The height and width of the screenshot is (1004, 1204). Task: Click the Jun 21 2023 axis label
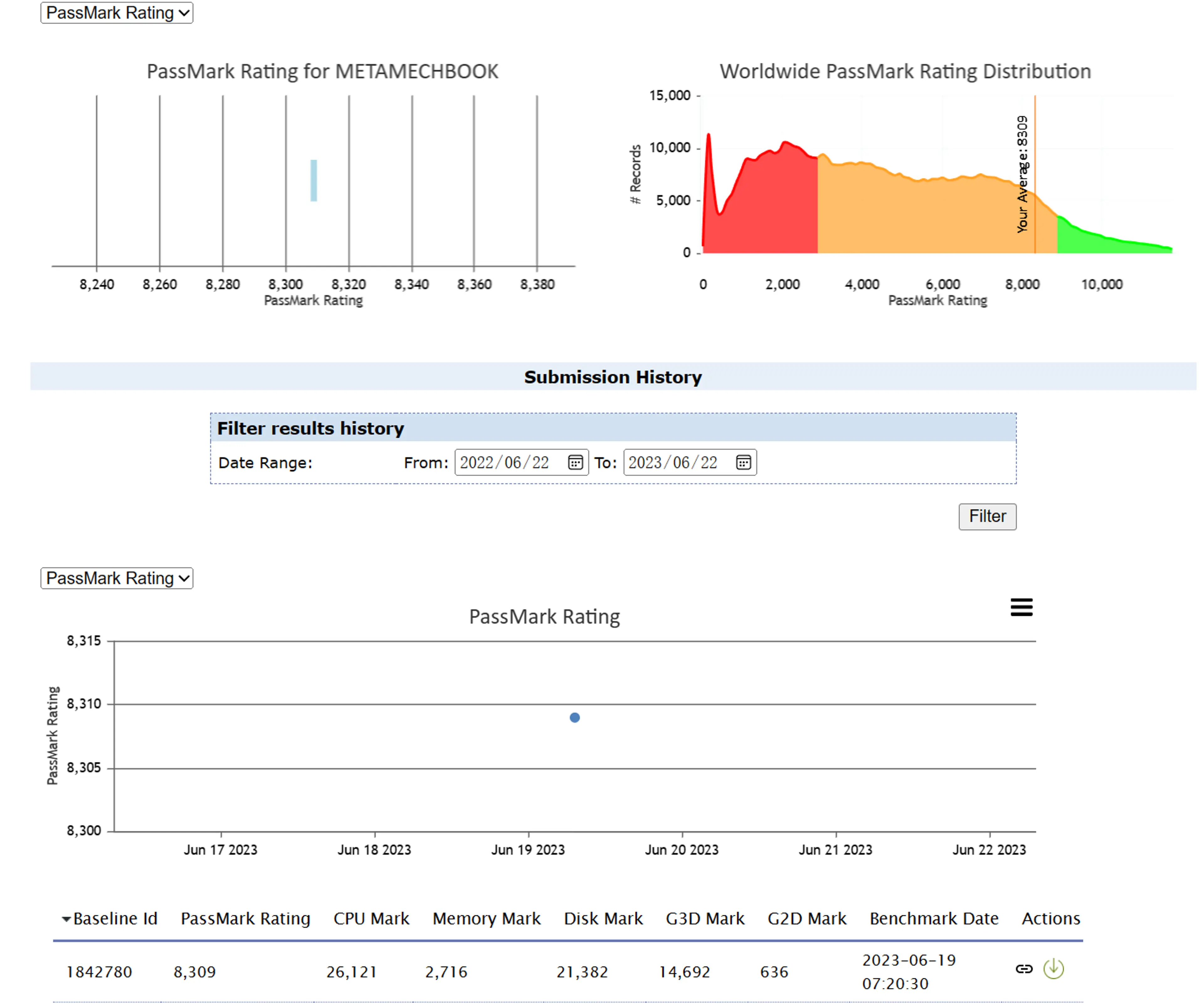(835, 850)
